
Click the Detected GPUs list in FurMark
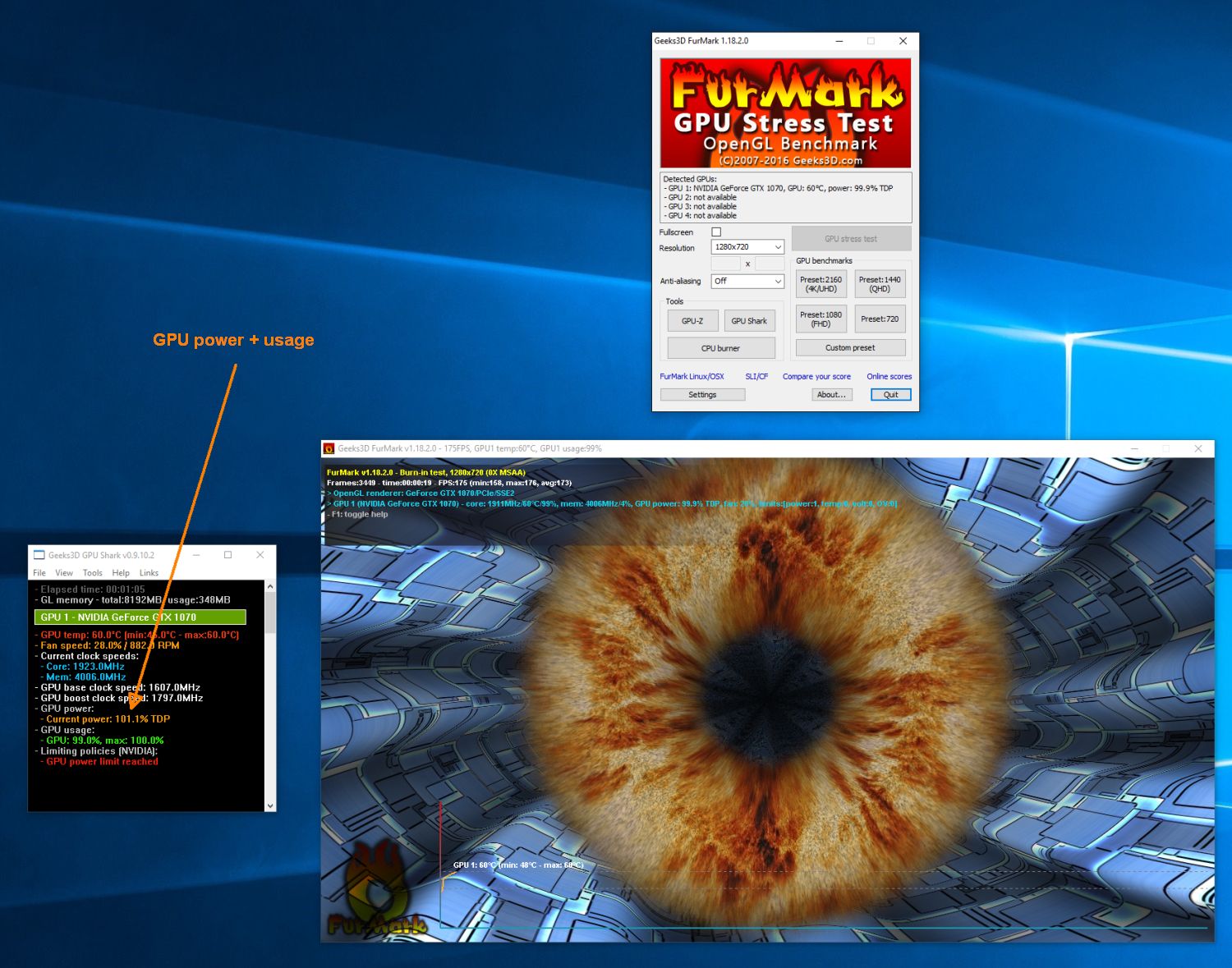coord(786,197)
